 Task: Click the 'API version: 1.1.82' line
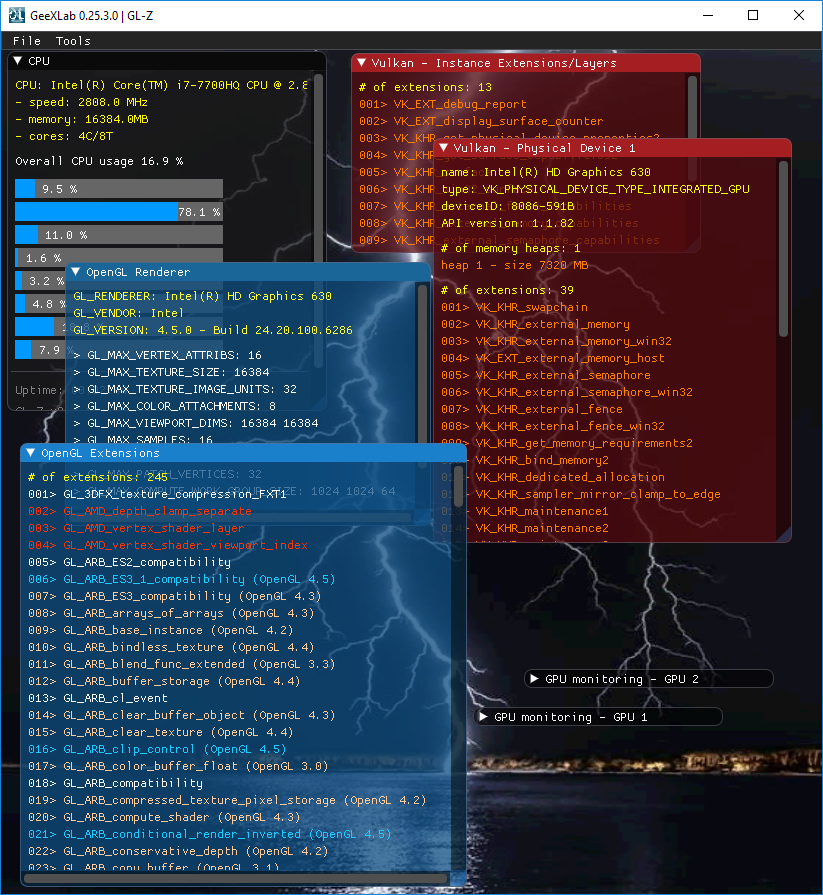click(x=507, y=223)
